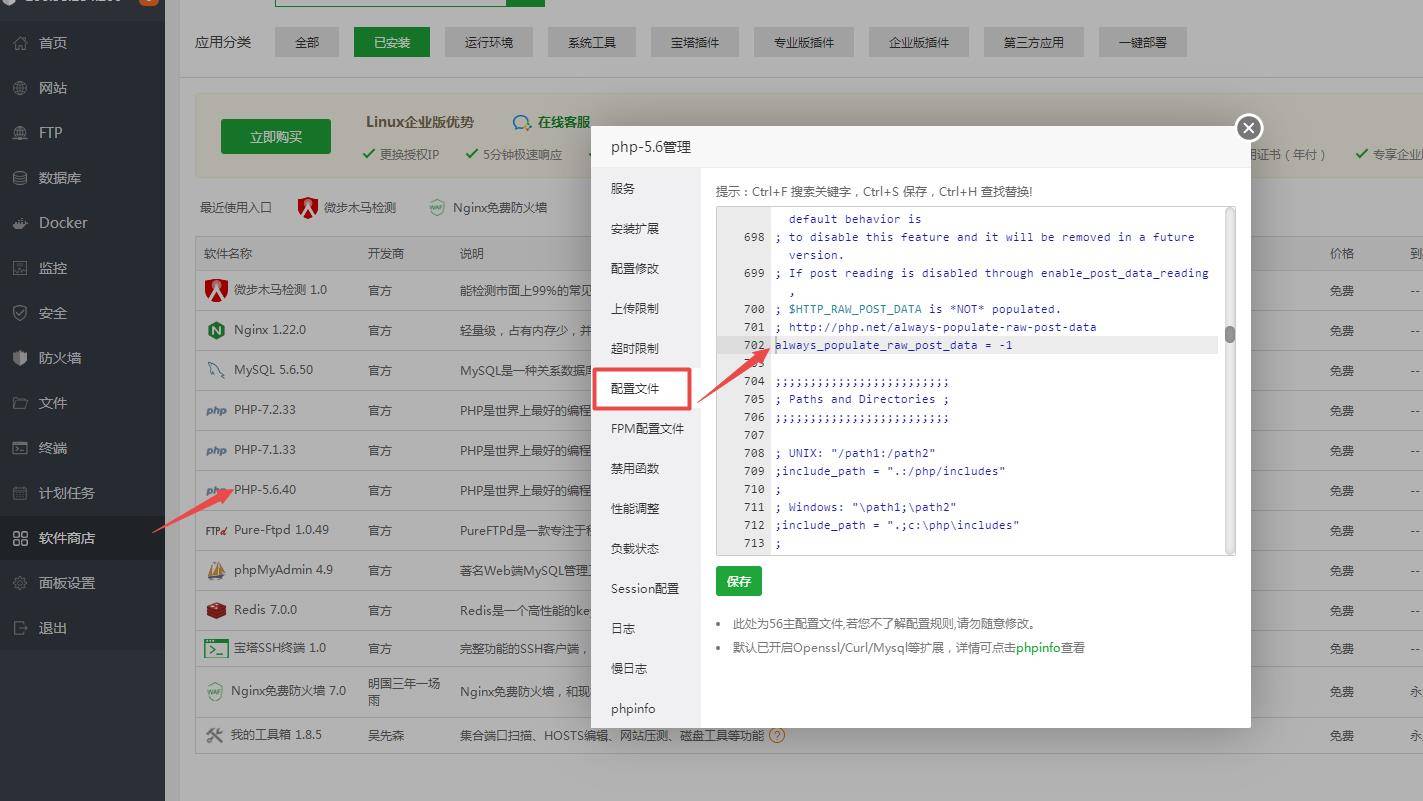1423x801 pixels.
Task: Click the PHP-7.2.33 php icon
Action: point(216,410)
